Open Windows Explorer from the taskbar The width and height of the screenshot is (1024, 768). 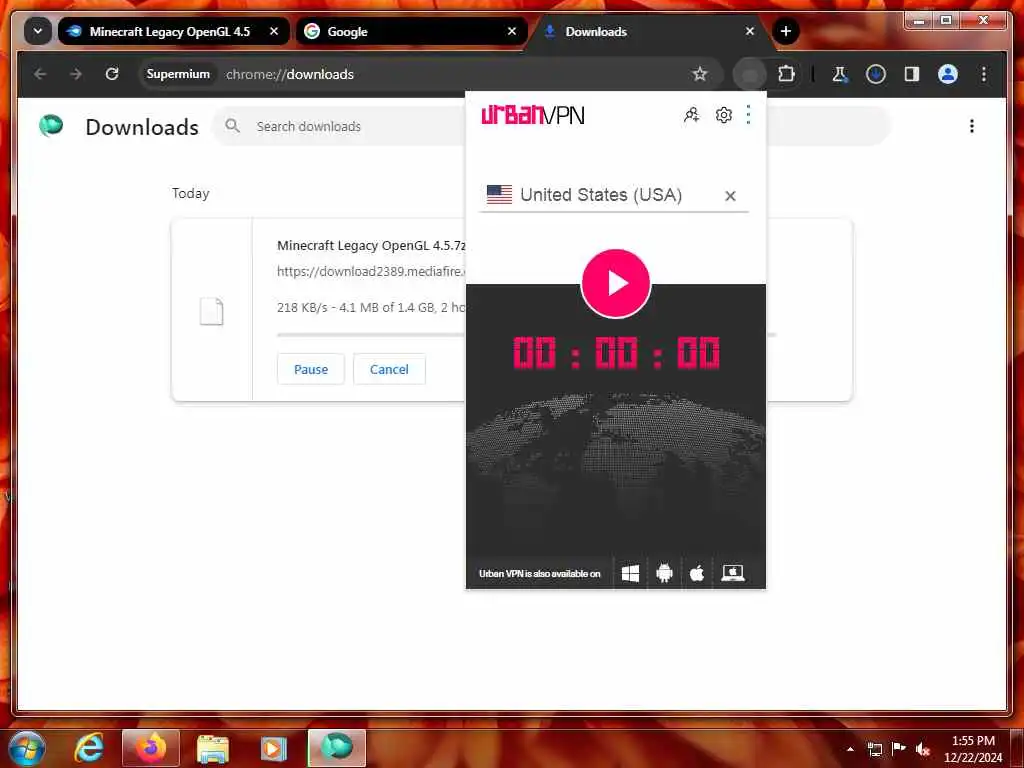pyautogui.click(x=212, y=748)
